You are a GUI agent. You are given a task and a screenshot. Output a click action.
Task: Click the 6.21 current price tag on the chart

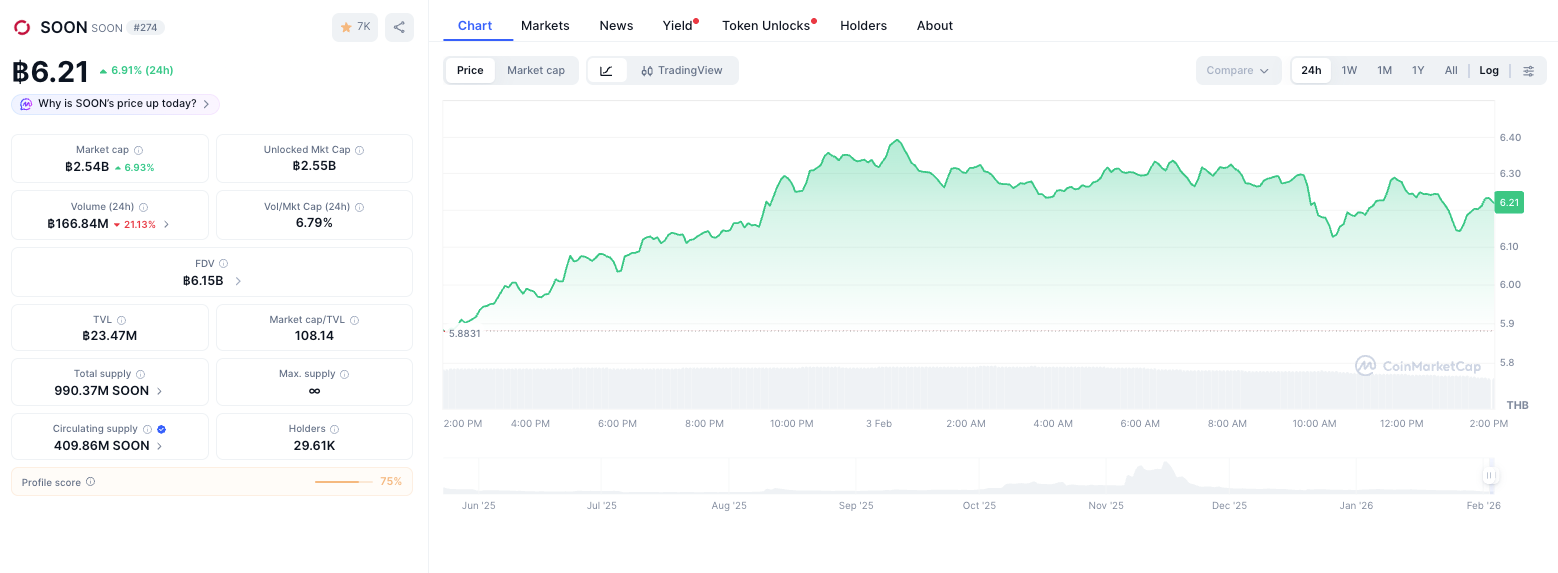pyautogui.click(x=1509, y=202)
